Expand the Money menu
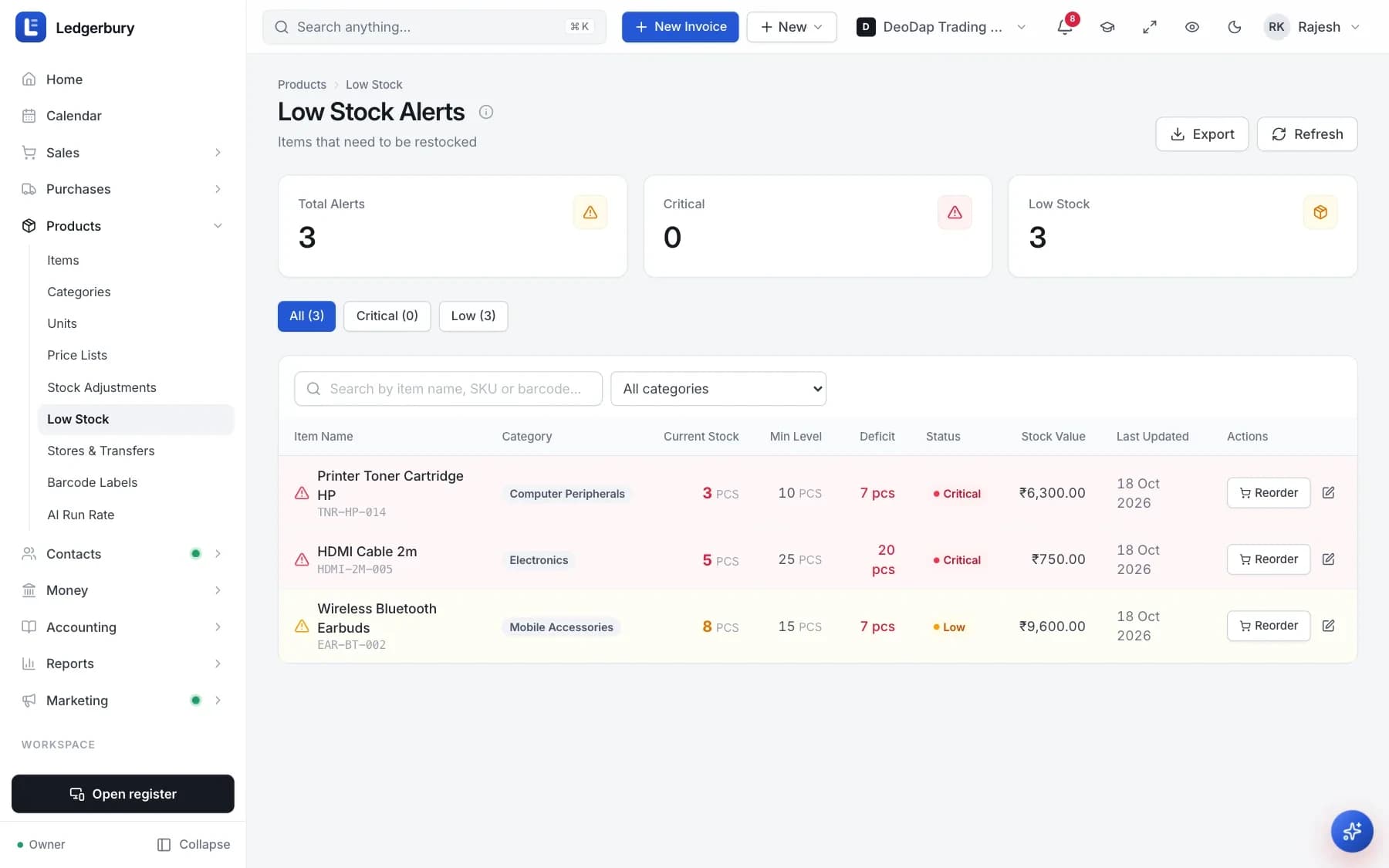 123,590
